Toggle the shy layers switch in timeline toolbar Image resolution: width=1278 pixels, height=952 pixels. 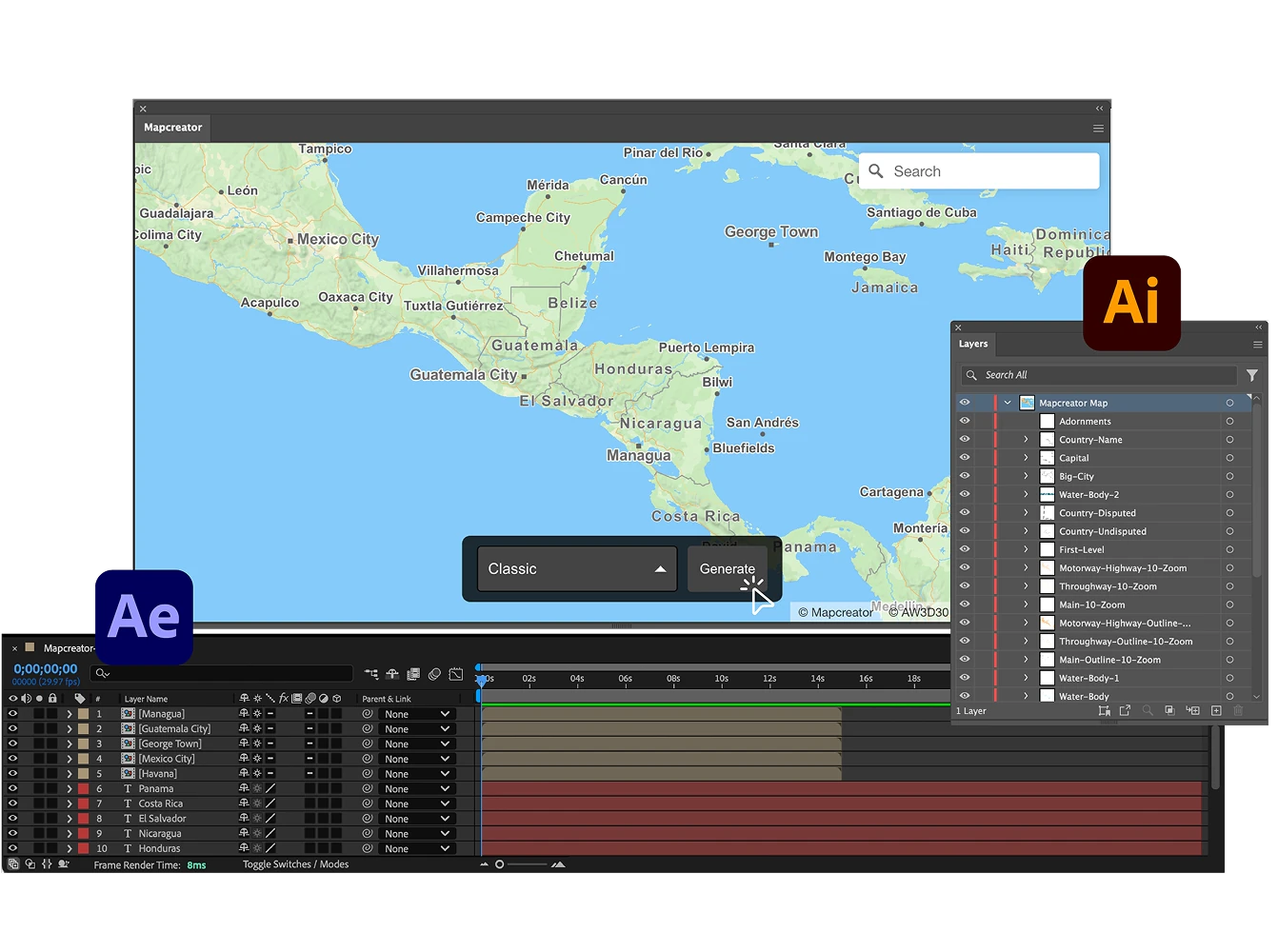coord(391,674)
